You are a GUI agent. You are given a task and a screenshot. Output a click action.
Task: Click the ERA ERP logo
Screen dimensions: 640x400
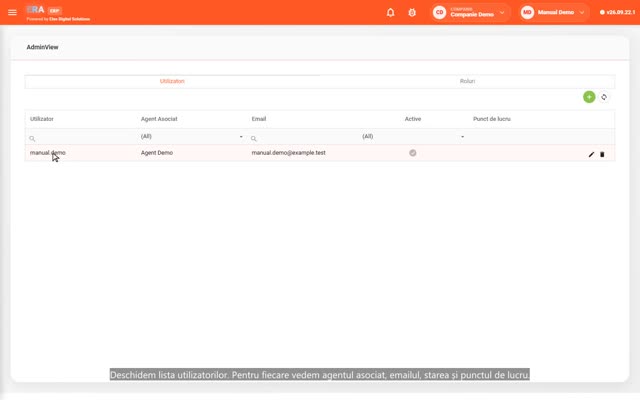[x=57, y=13]
